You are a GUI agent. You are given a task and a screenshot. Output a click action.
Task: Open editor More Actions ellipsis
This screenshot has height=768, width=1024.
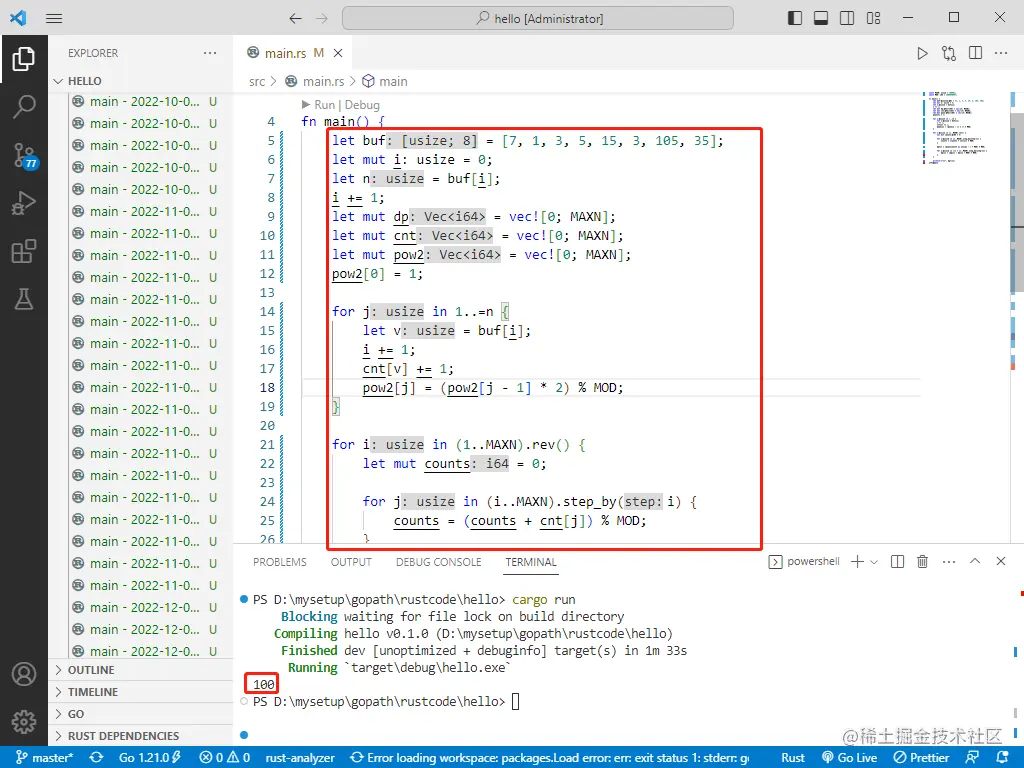point(1001,53)
